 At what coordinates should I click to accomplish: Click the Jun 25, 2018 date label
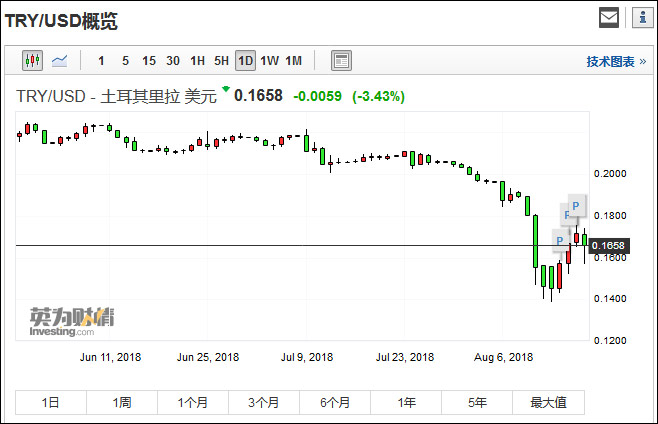click(208, 357)
